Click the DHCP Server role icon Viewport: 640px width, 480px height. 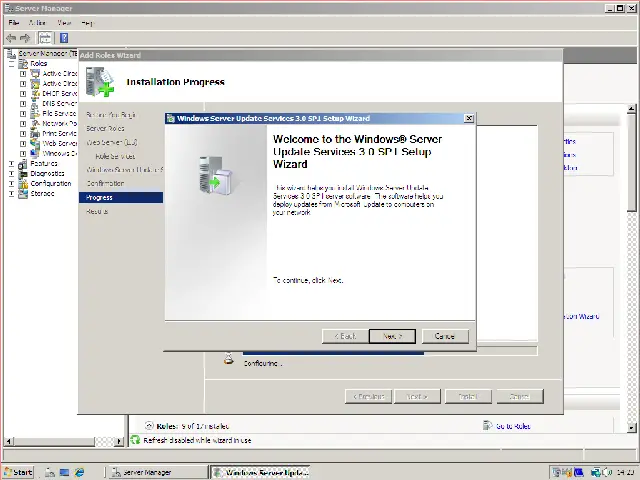pos(36,93)
